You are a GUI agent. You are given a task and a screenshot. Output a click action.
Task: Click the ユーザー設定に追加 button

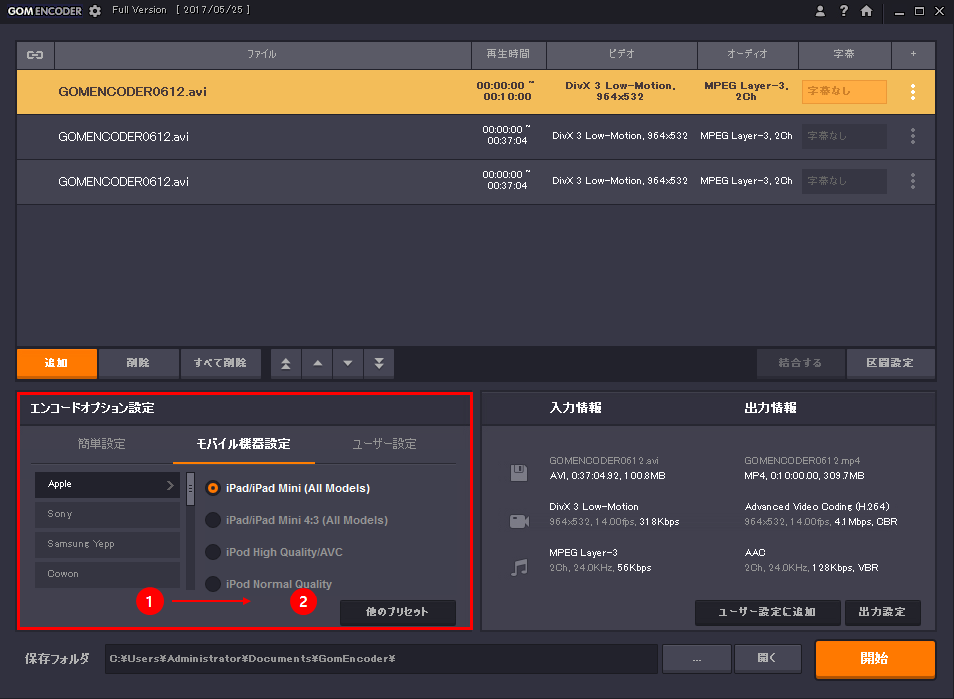pyautogui.click(x=767, y=612)
